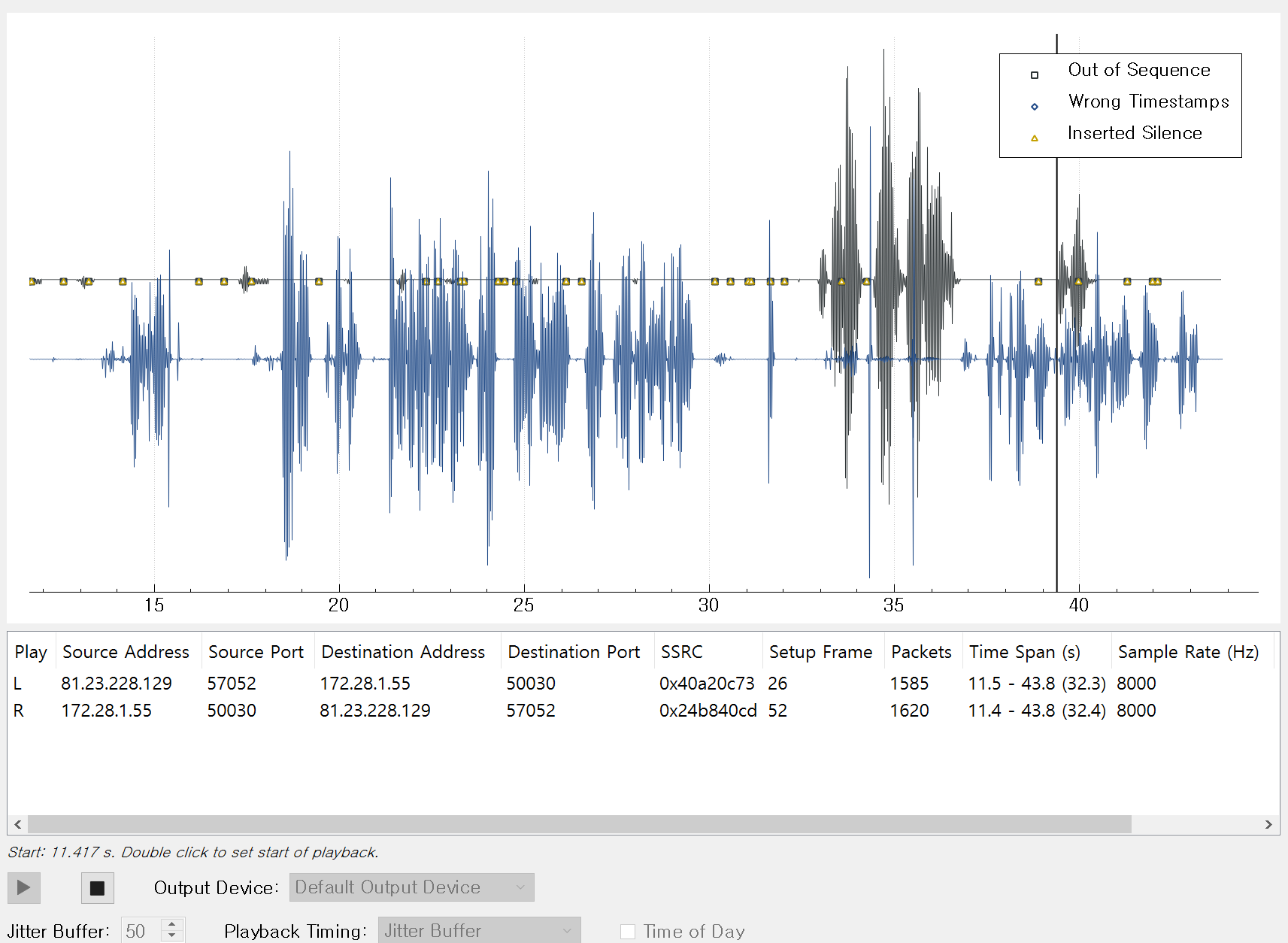Select stream row with source 172.28.1.55

coord(643,711)
